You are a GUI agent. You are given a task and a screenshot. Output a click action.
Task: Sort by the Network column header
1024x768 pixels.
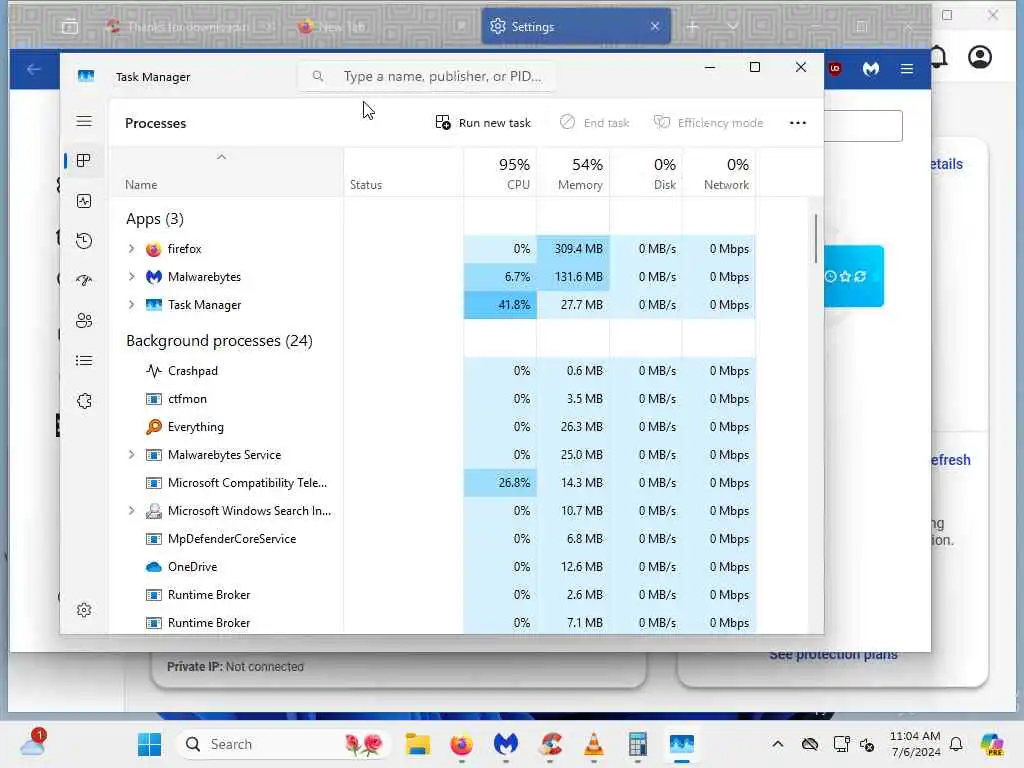[x=719, y=173]
